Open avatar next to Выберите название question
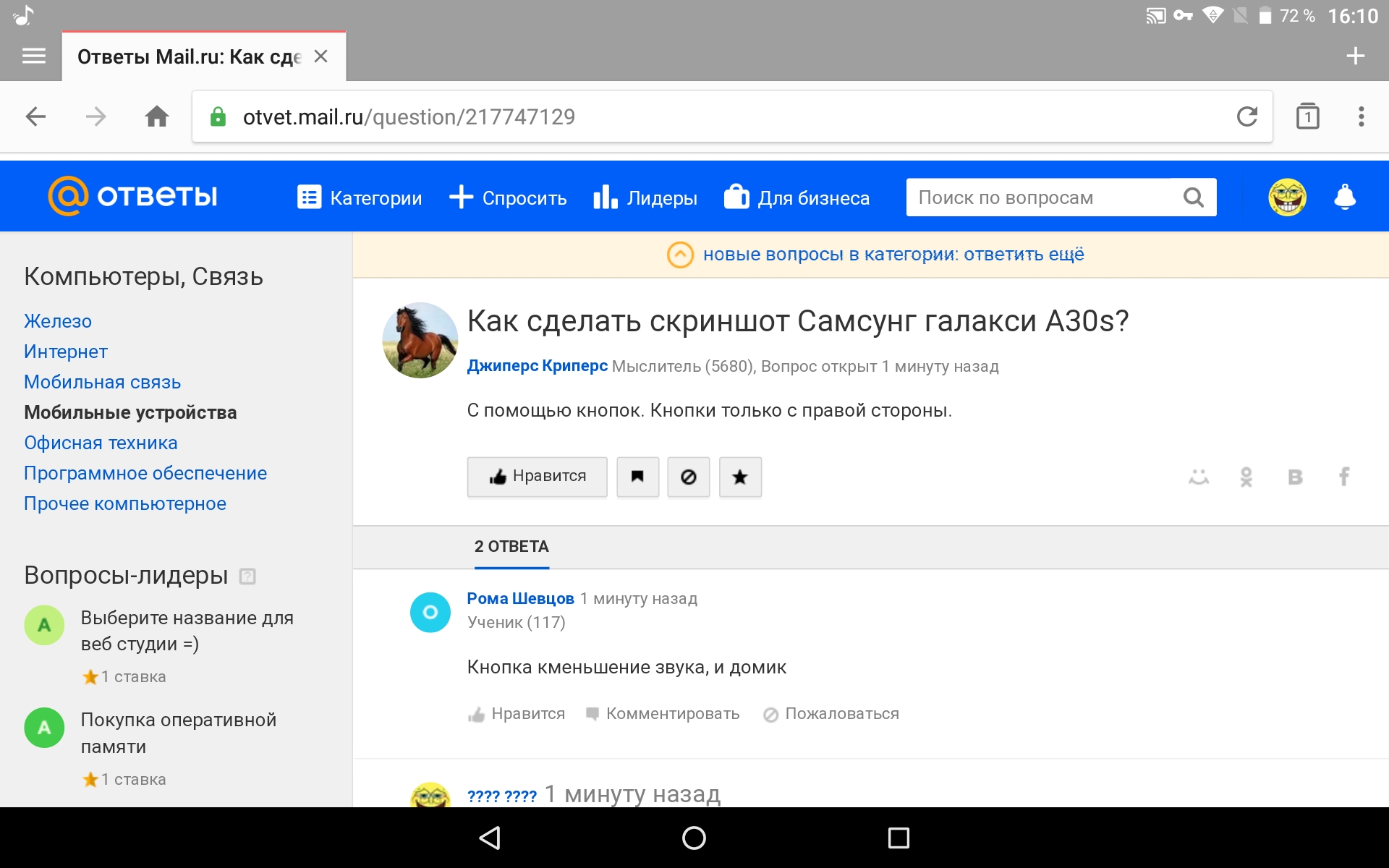The image size is (1389, 868). click(x=44, y=625)
